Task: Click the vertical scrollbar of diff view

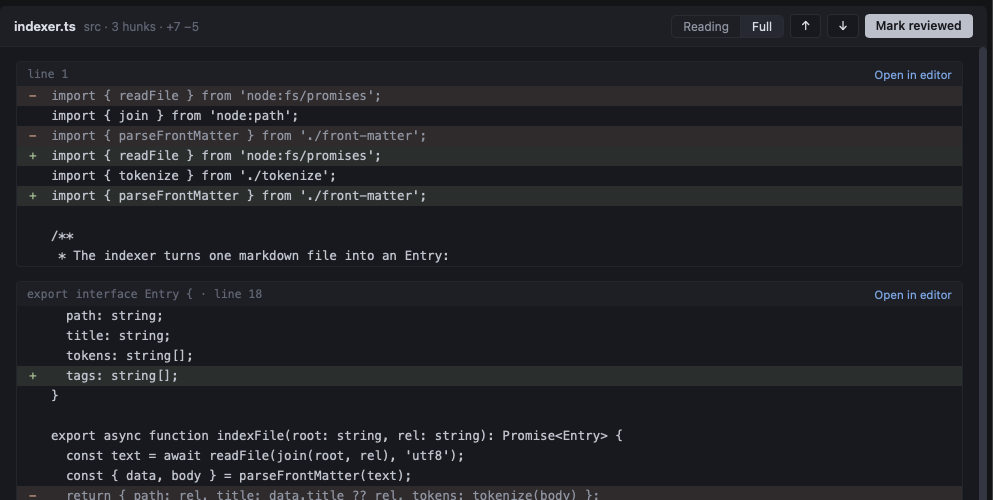Action: coord(983,273)
